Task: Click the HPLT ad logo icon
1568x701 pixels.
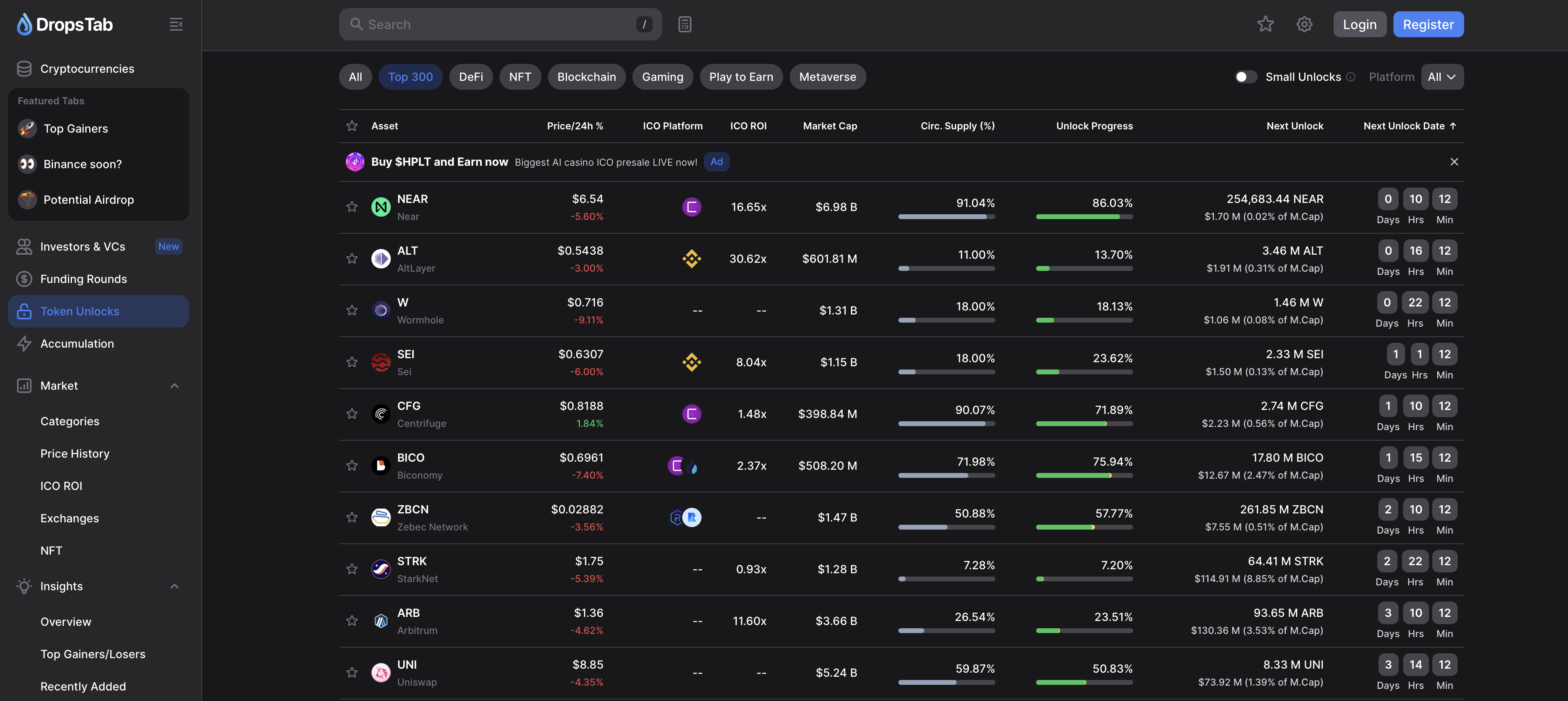Action: pyautogui.click(x=355, y=161)
